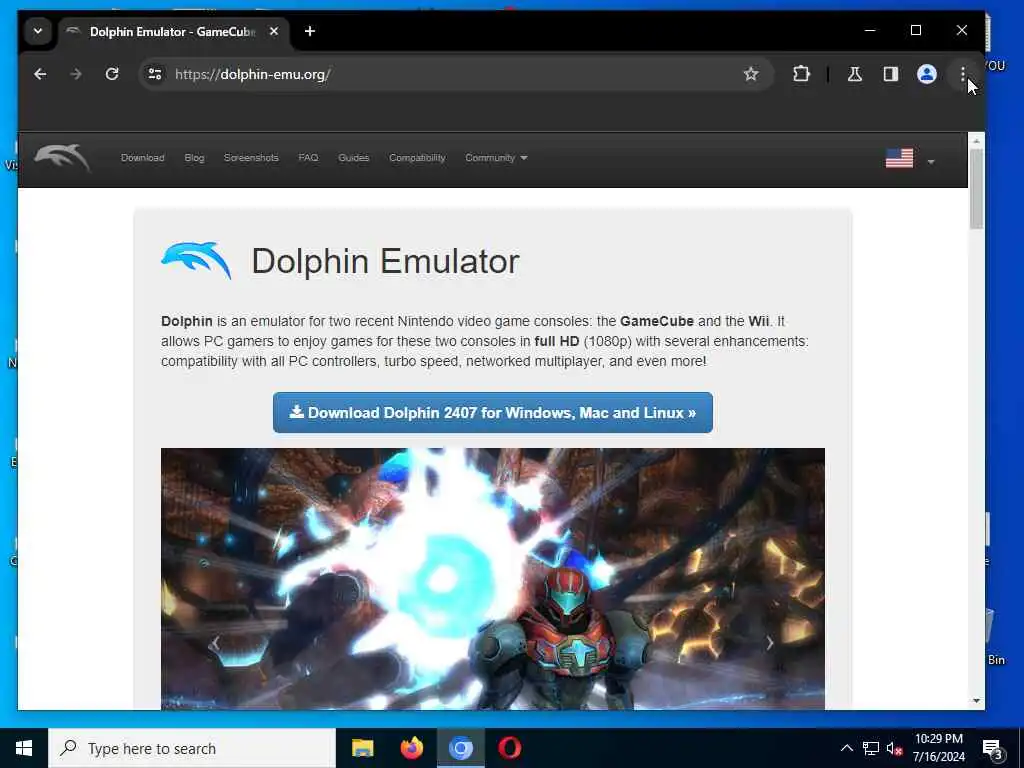Viewport: 1024px width, 768px height.
Task: Click the vertical scrollbar thumb
Action: [976, 189]
